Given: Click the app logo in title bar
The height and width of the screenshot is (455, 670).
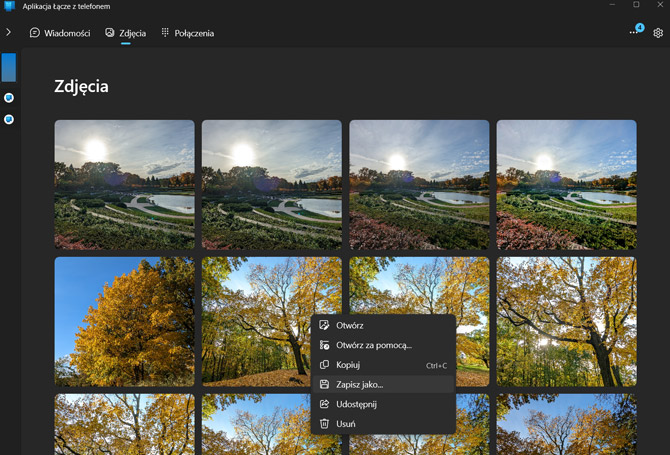Looking at the screenshot, I should [x=9, y=6].
